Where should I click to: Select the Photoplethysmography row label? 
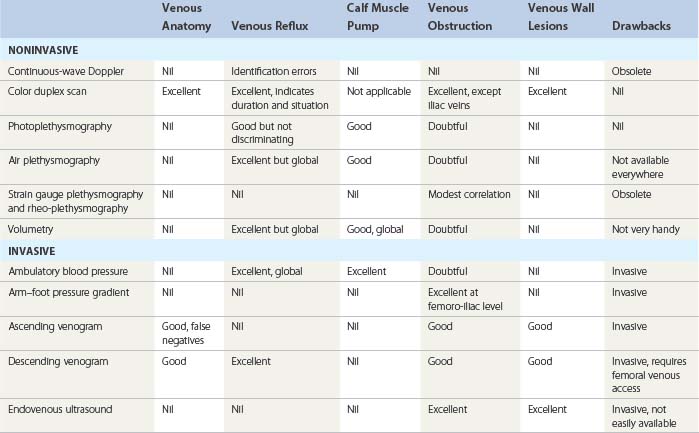(x=60, y=125)
